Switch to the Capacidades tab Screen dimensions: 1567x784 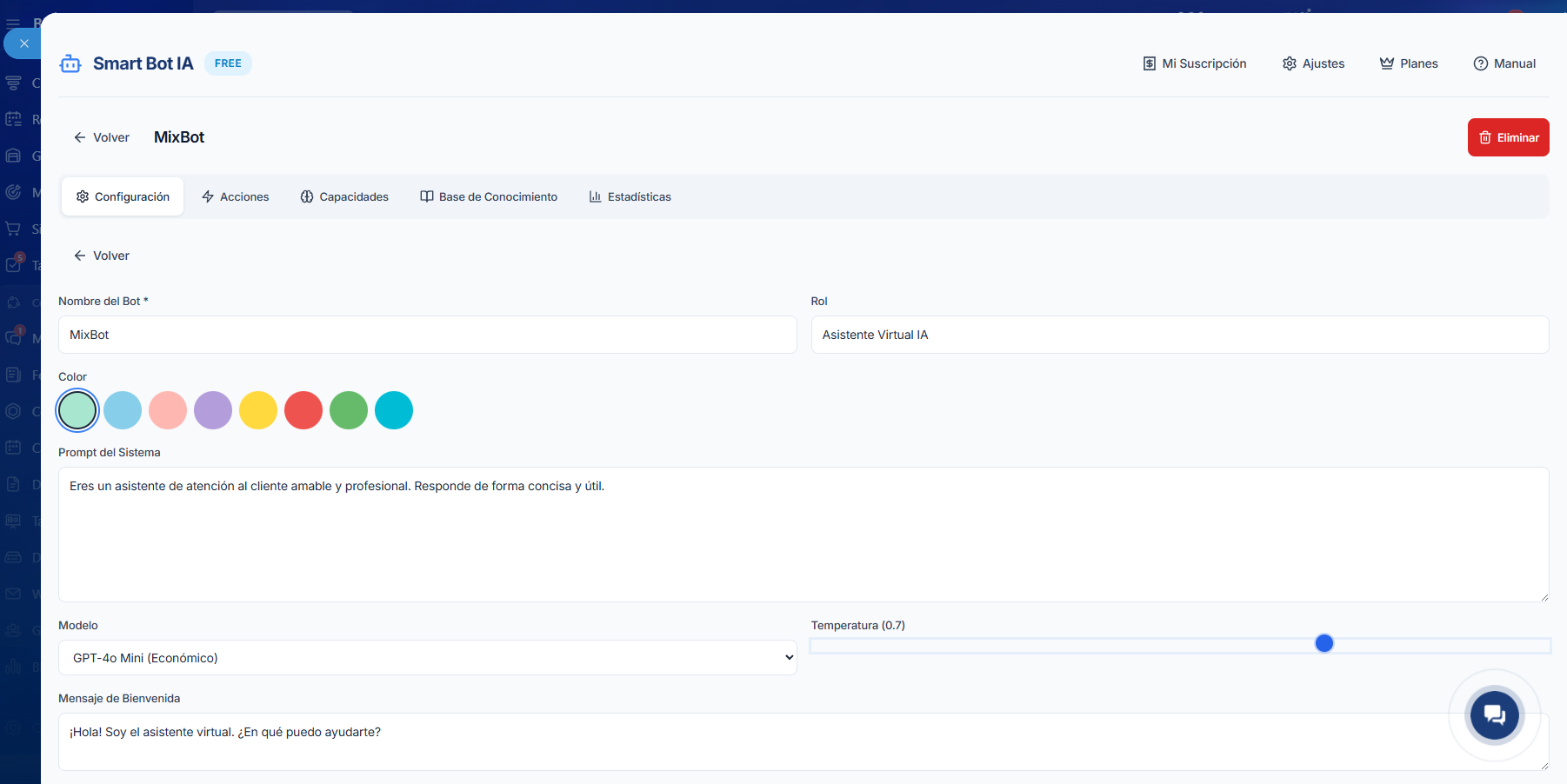click(x=344, y=196)
